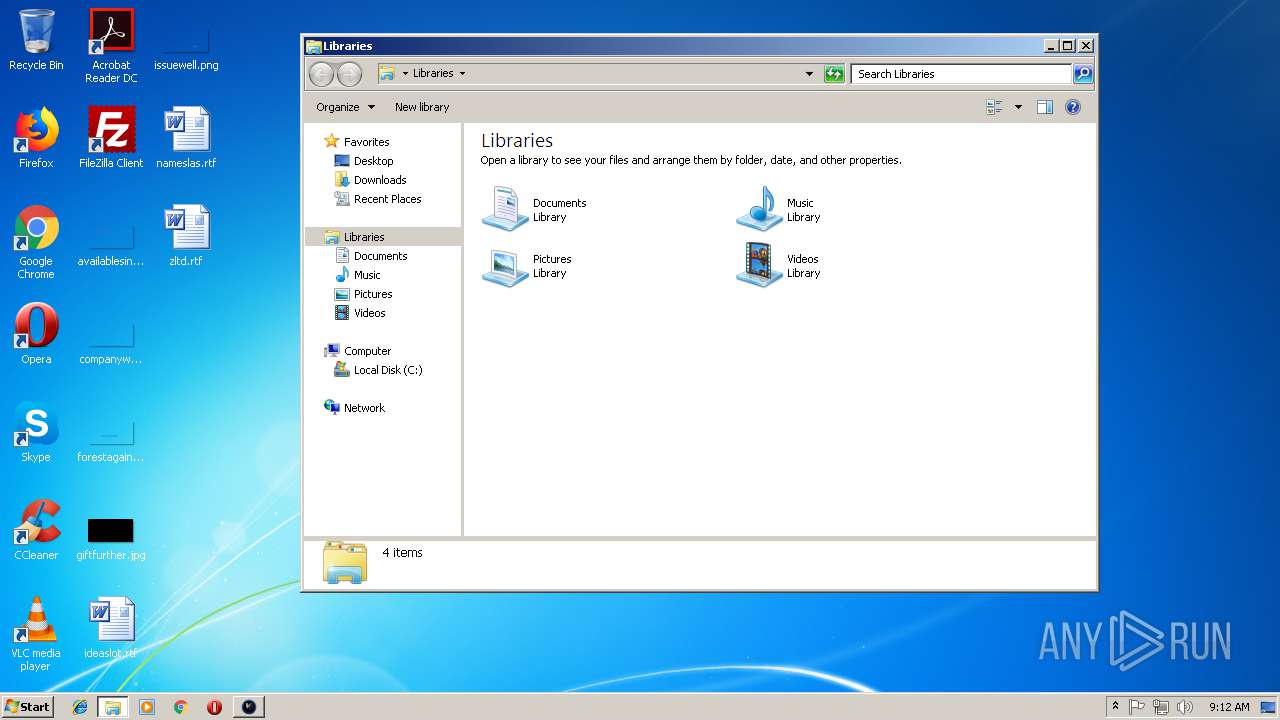Open the Organize menu

tap(345, 107)
